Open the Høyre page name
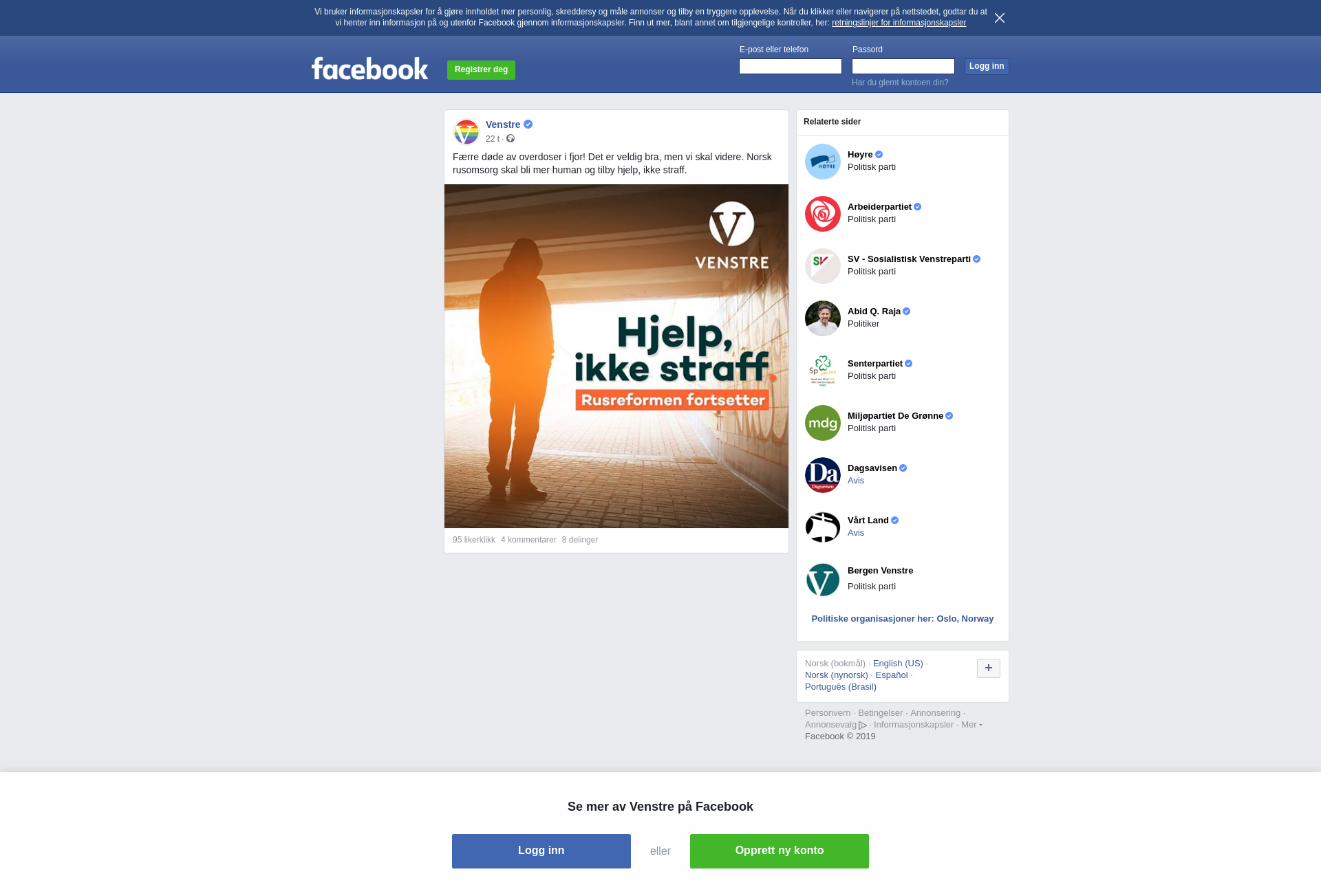This screenshot has width=1321, height=896. click(x=860, y=155)
